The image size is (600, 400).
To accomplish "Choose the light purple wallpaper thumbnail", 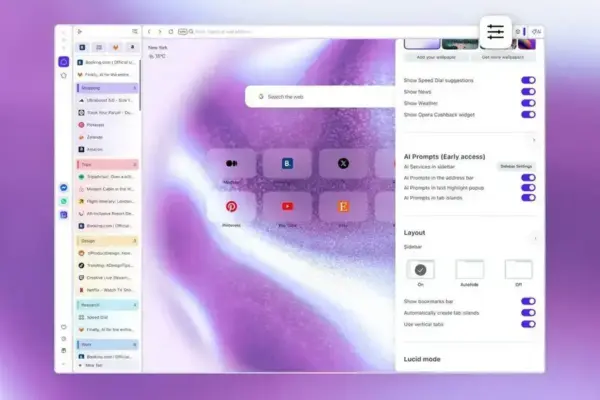I will point(422,44).
